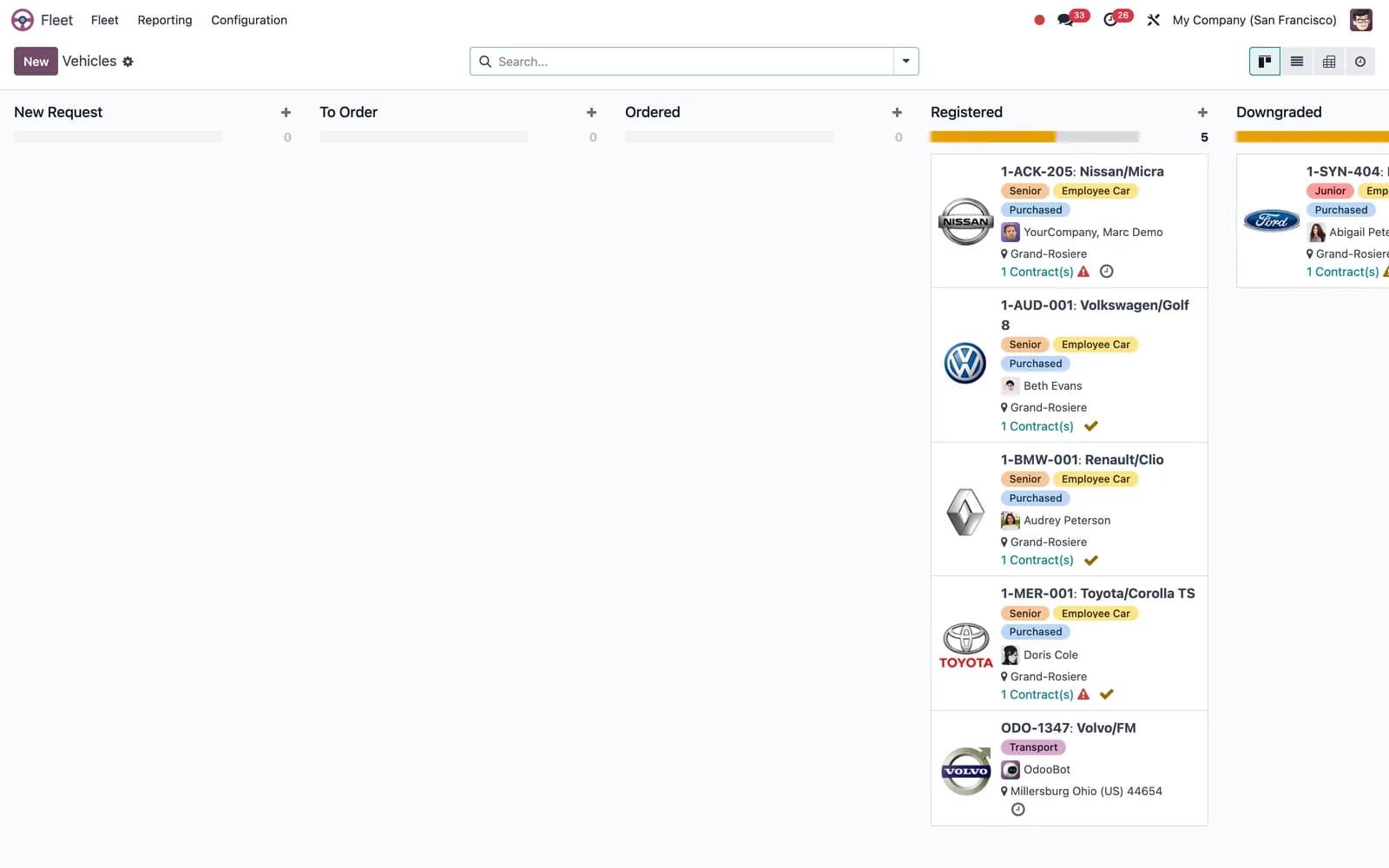Open 1 Contract(s) link on Volkswagen/Golf card
1389x868 pixels.
pyautogui.click(x=1037, y=426)
